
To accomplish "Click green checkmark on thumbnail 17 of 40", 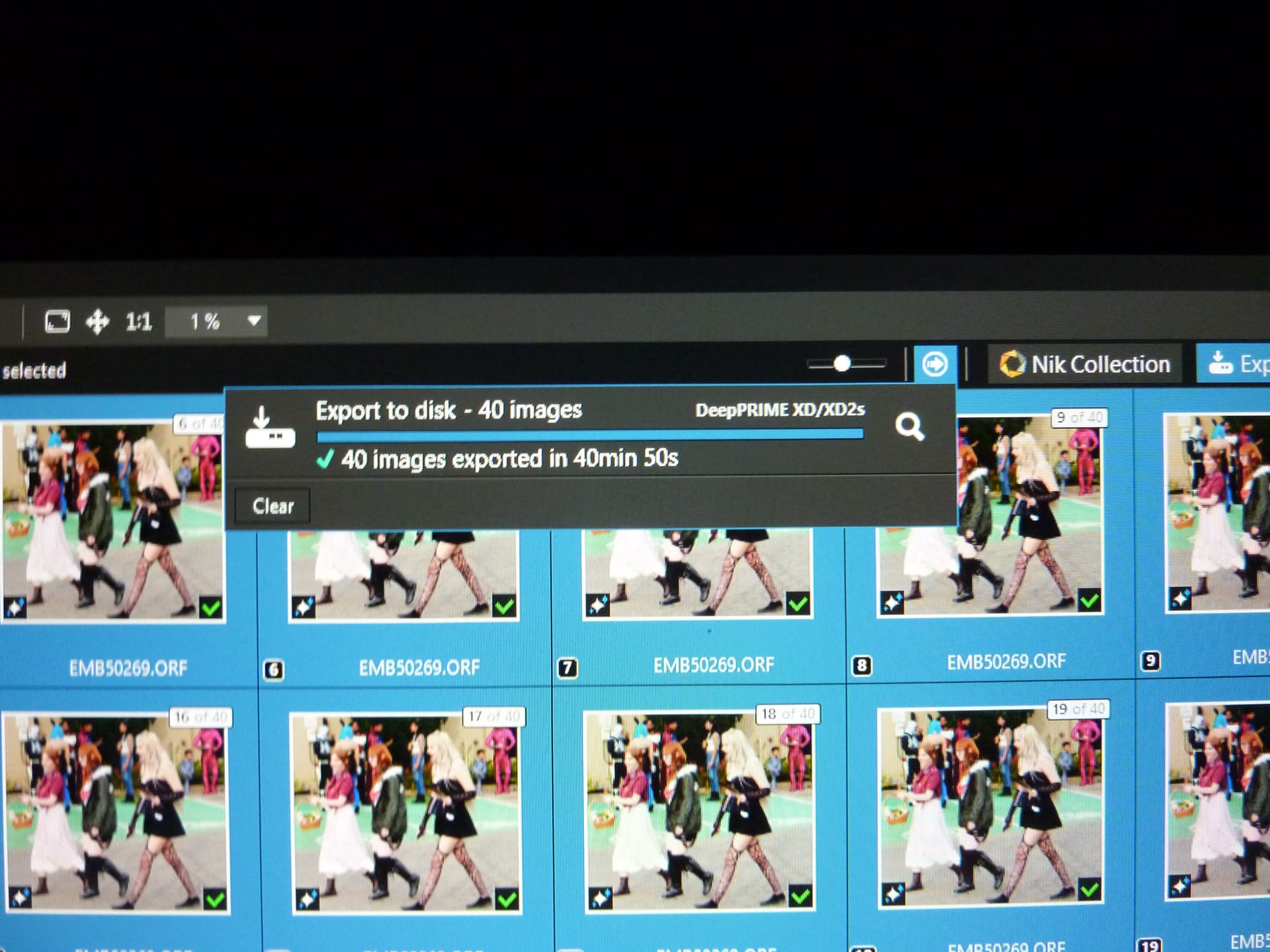I will (507, 899).
